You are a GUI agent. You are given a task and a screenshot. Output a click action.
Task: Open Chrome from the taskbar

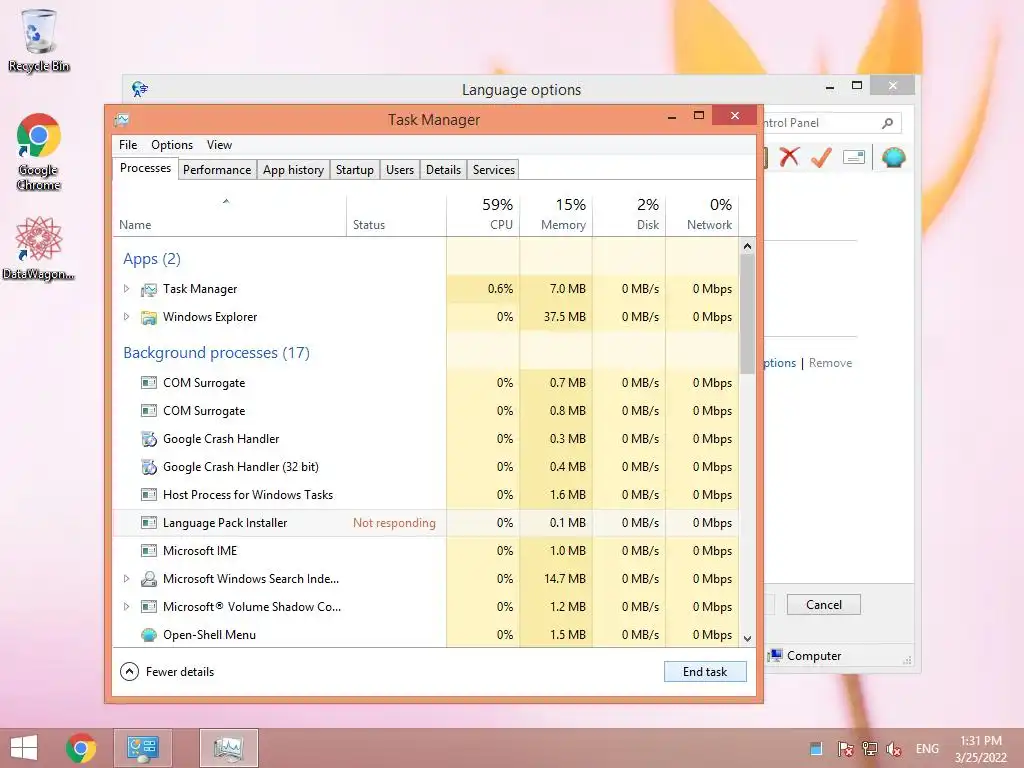point(81,748)
